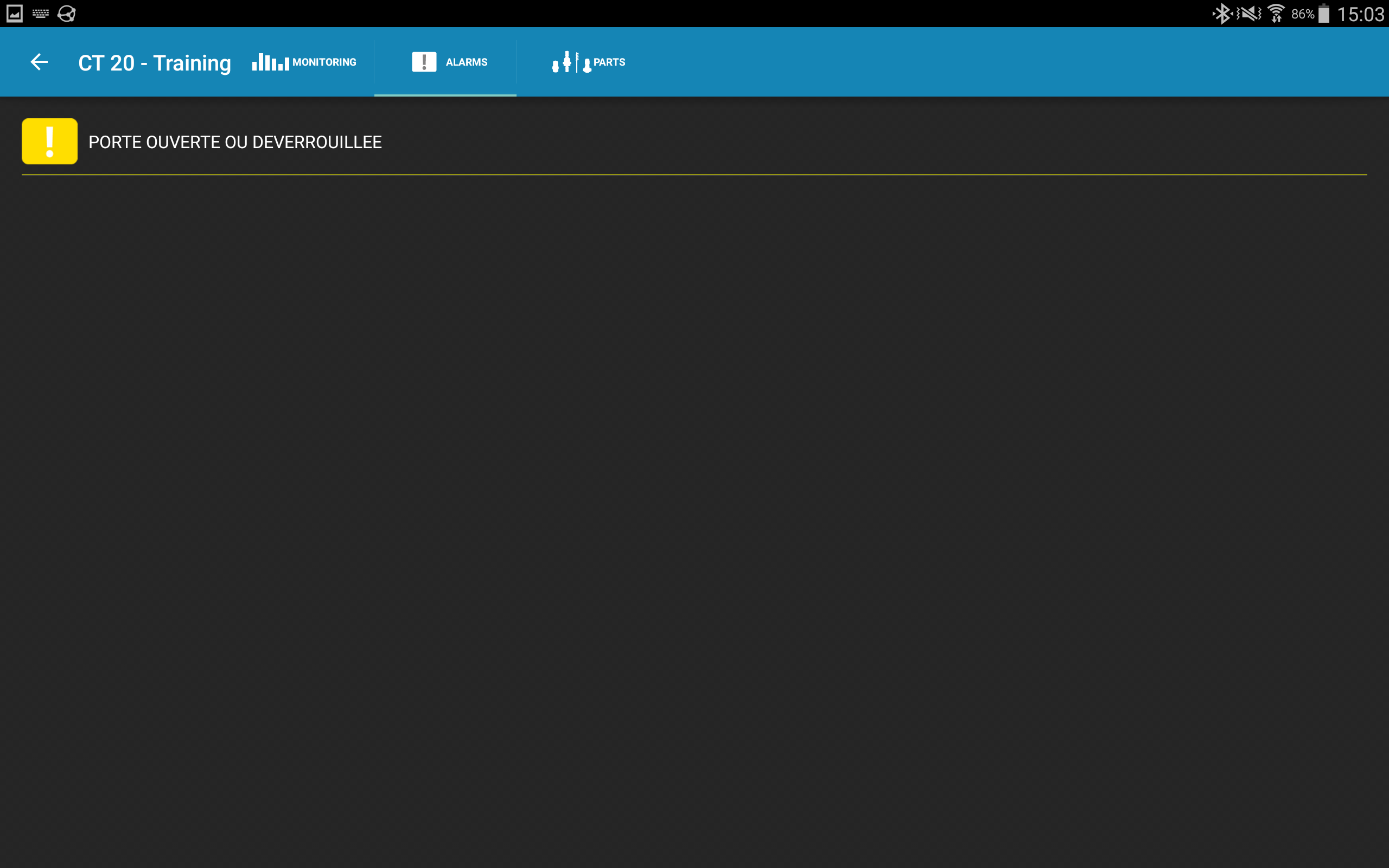Open the MONITORING tab label
Image resolution: width=1389 pixels, height=868 pixels.
click(324, 62)
